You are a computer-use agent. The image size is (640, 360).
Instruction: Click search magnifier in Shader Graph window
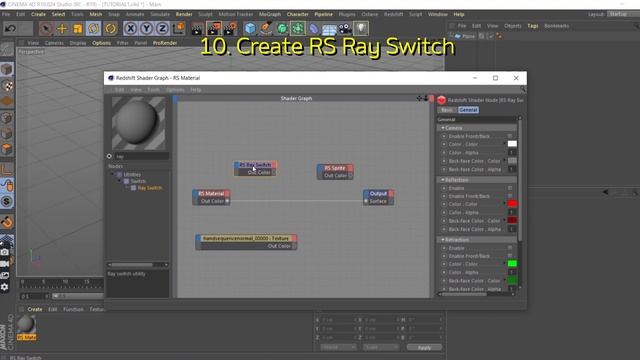(x=522, y=89)
